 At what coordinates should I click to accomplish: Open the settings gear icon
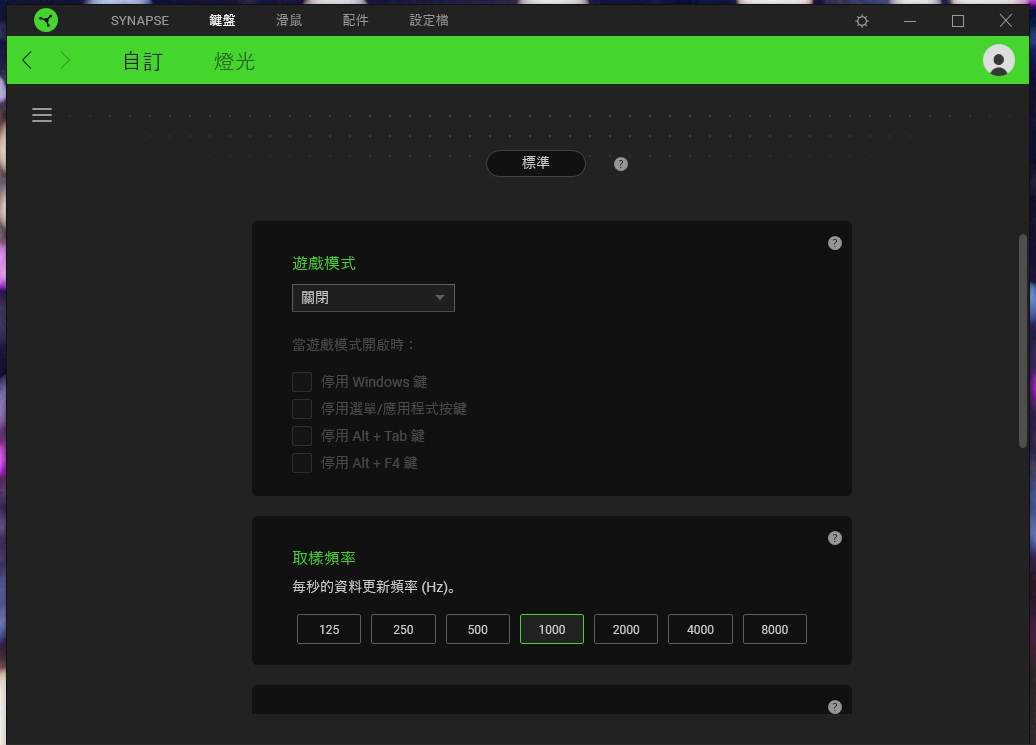coord(862,21)
